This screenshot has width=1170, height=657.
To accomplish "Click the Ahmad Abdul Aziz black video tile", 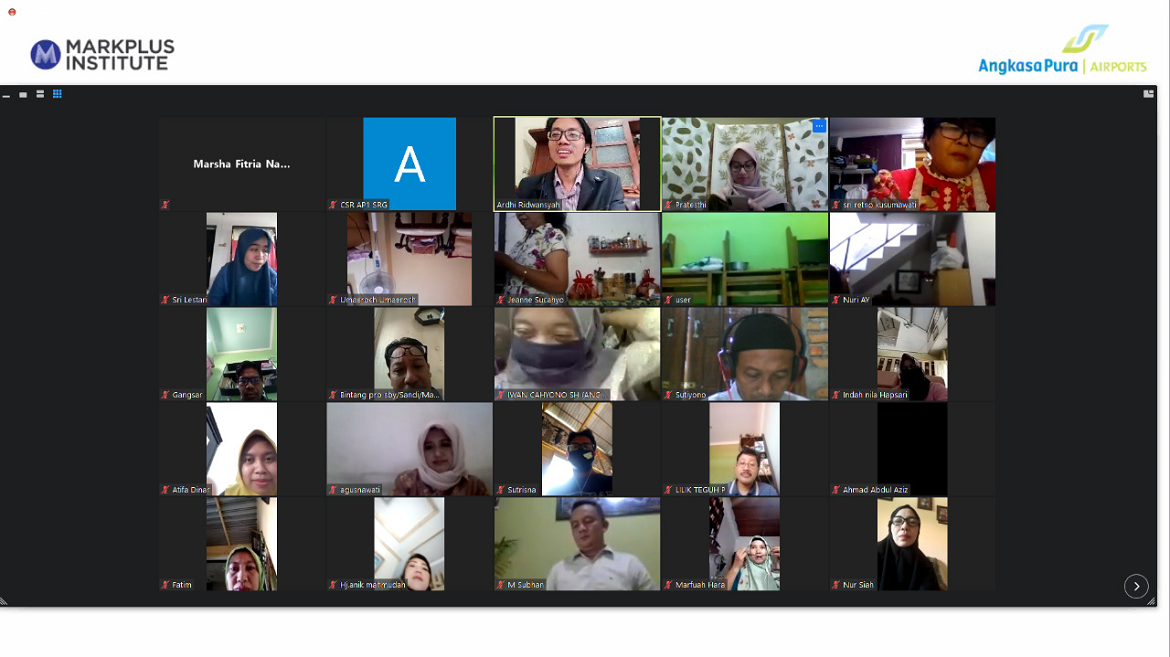I will 912,447.
